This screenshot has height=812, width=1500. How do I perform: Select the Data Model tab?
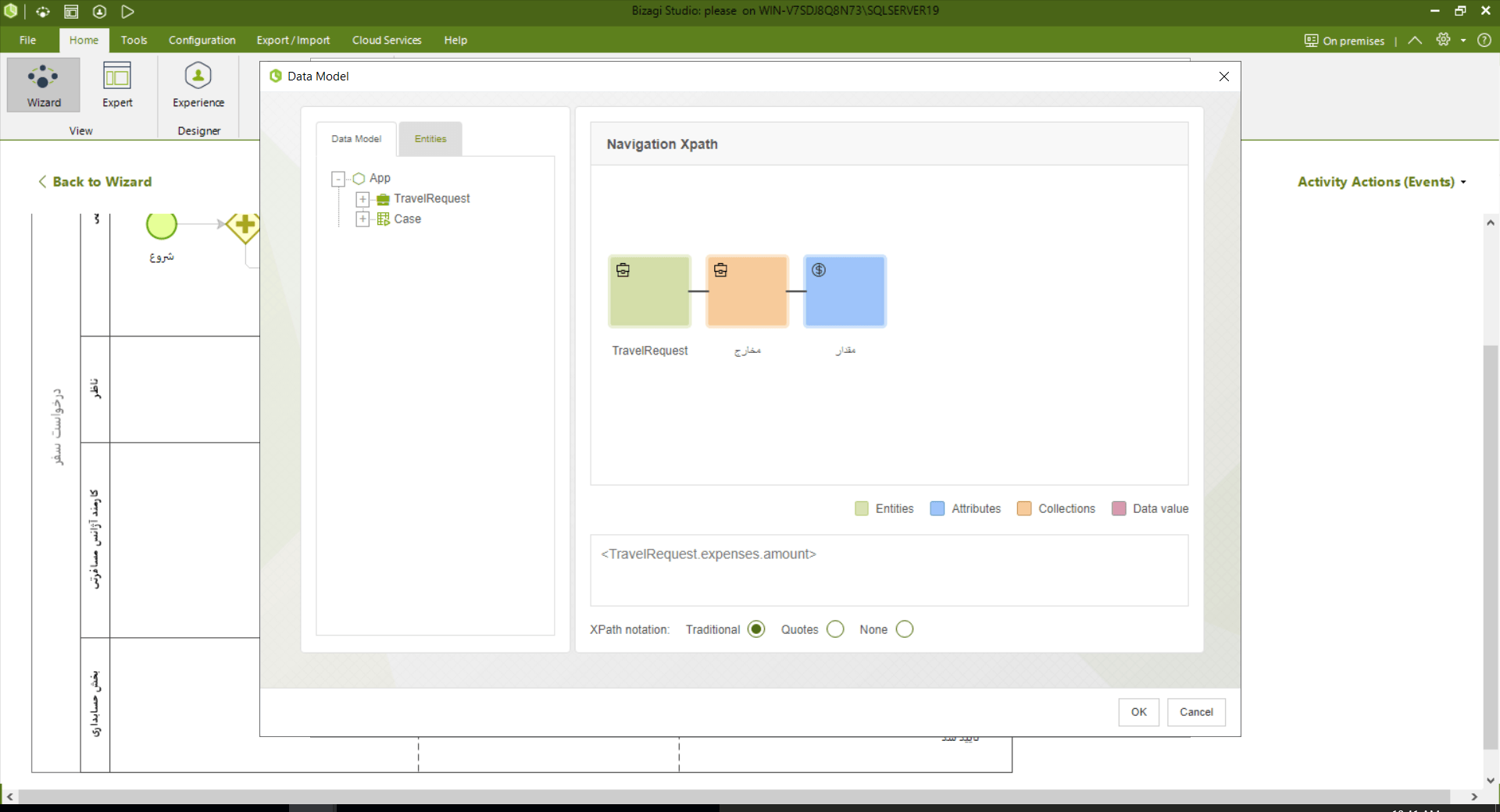coord(356,139)
